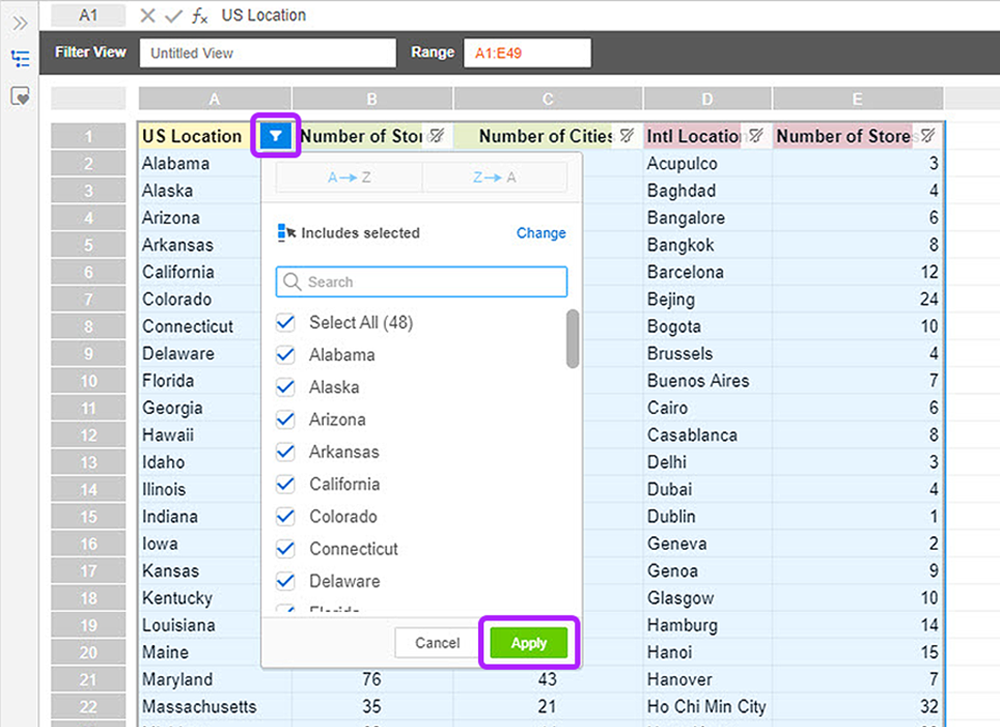1000x727 pixels.
Task: Click the formula bar confirm checkmark icon
Action: coord(173,15)
